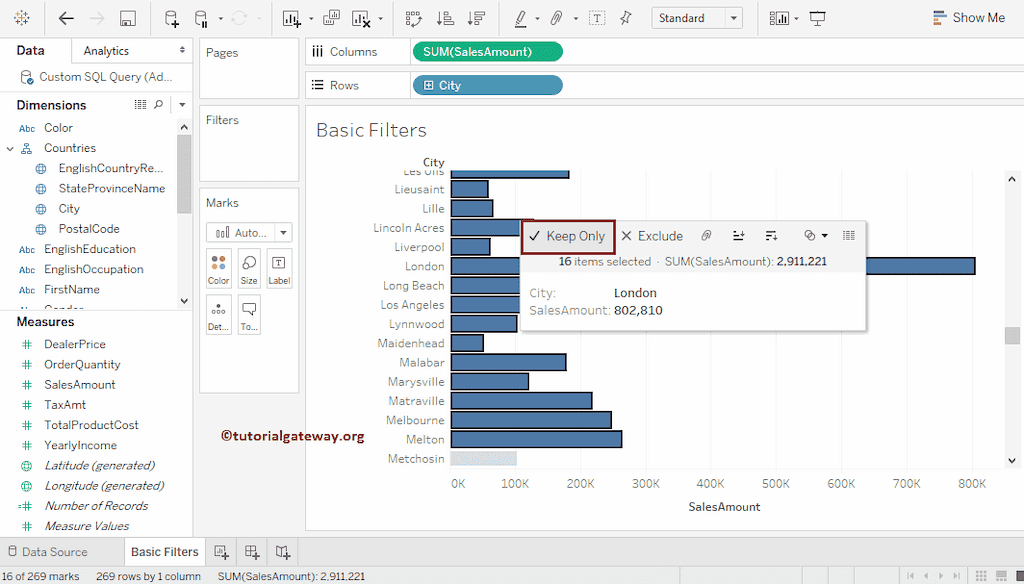Click the Save icon in toolbar

tap(127, 18)
